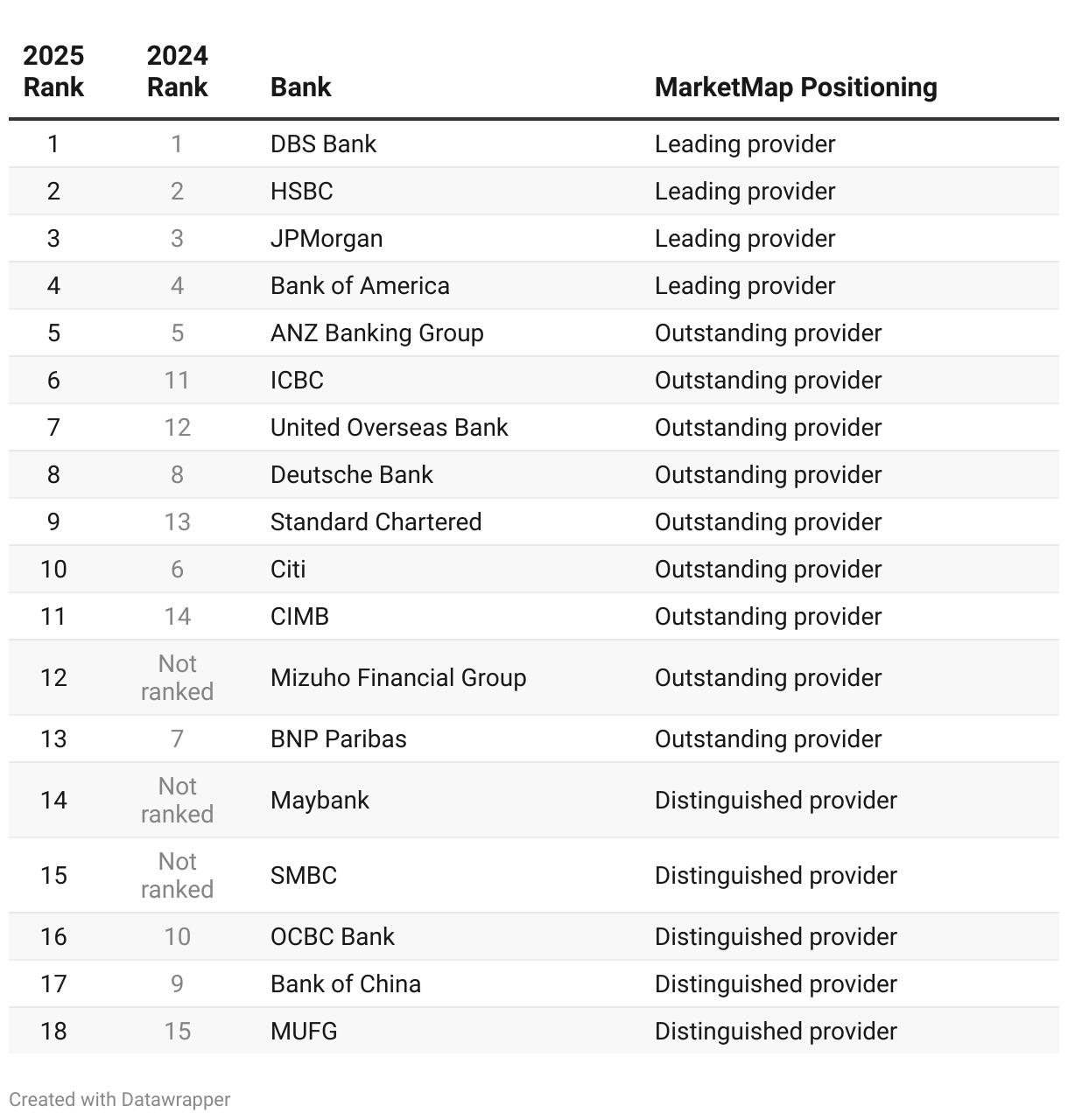The image size is (1068, 1120).
Task: Select the Standard Chartered entry
Action: 376,522
